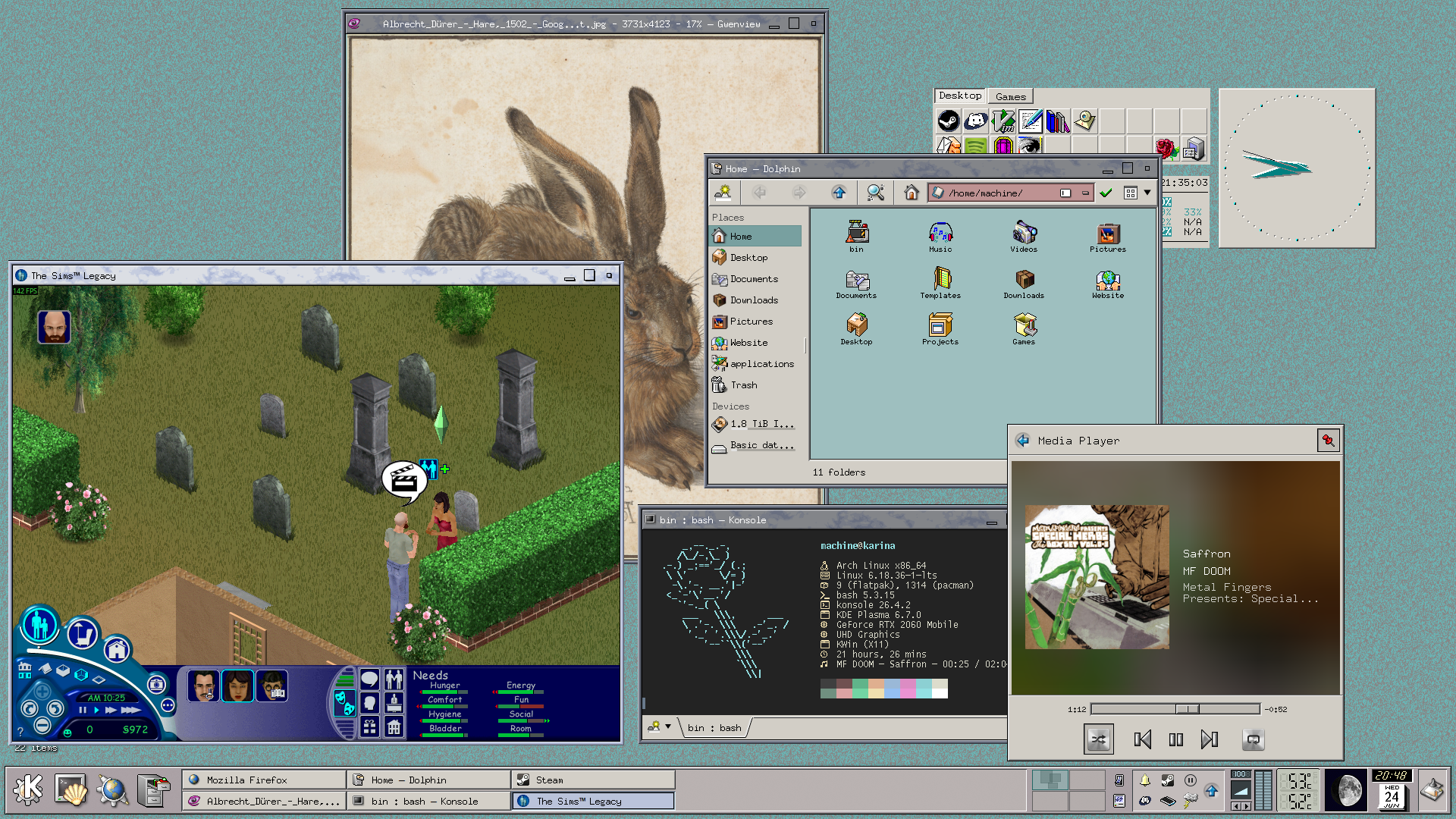Select the glasses-wearing Sim portrait
Screen dimensions: 1456x819
pyautogui.click(x=271, y=686)
